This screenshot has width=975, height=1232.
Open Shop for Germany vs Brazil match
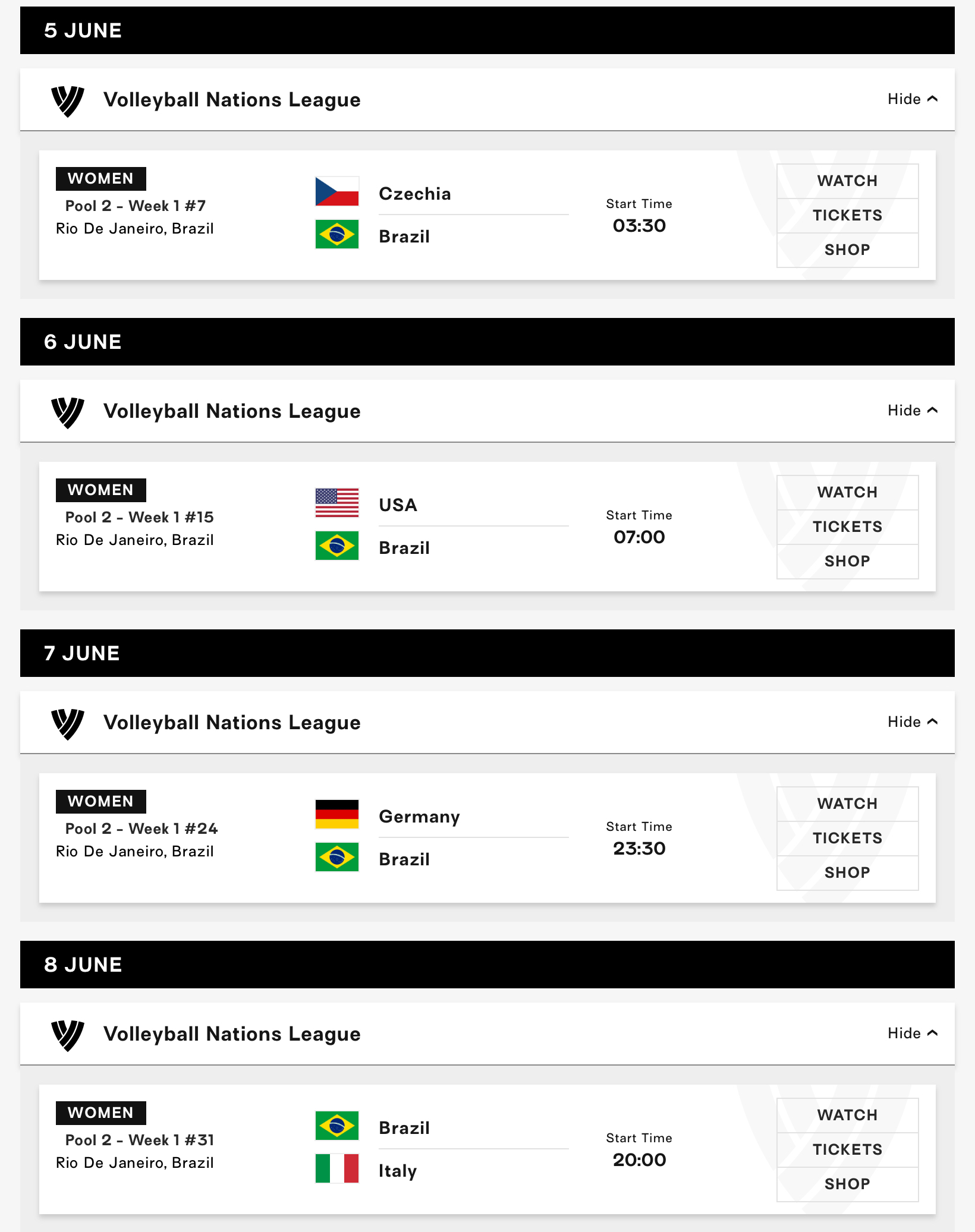point(848,872)
